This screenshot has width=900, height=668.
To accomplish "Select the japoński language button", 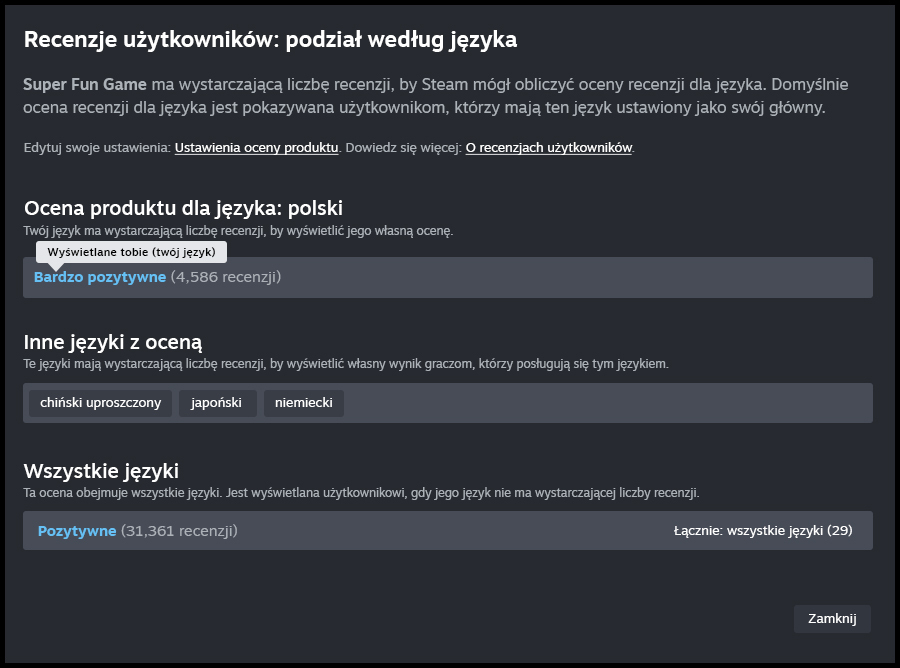I will [218, 403].
